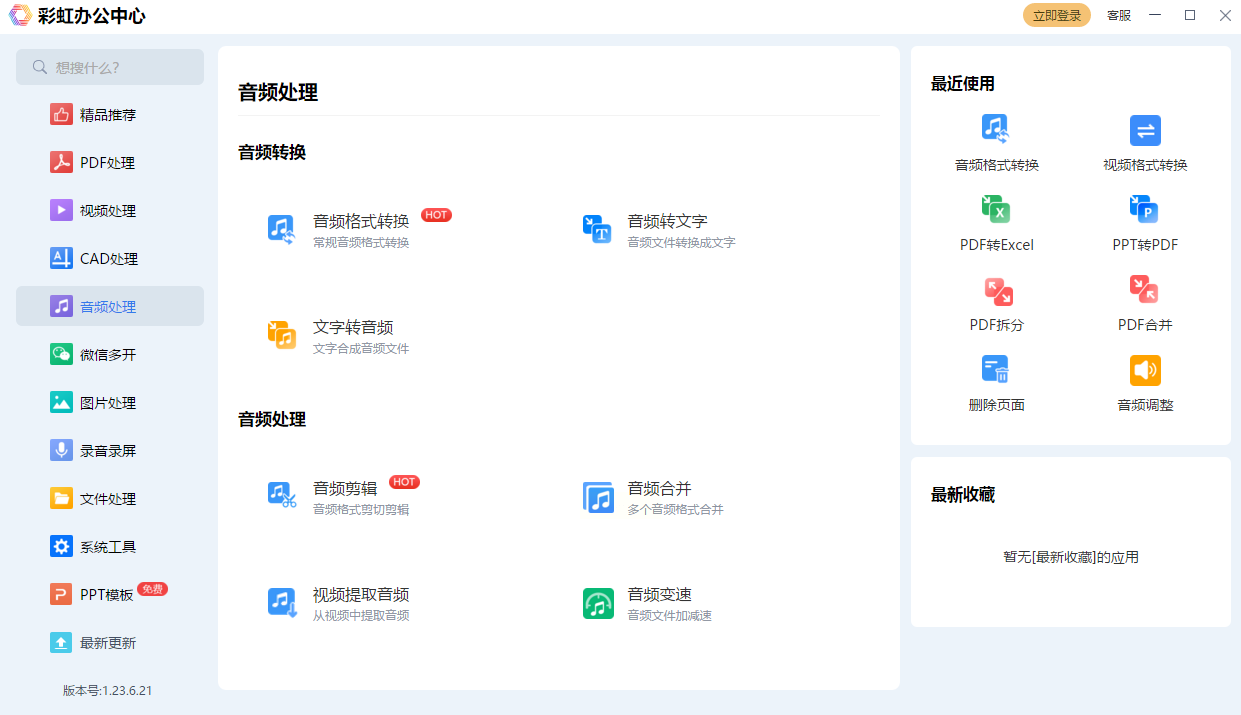Open the 视频提取音频 tool

(x=360, y=603)
